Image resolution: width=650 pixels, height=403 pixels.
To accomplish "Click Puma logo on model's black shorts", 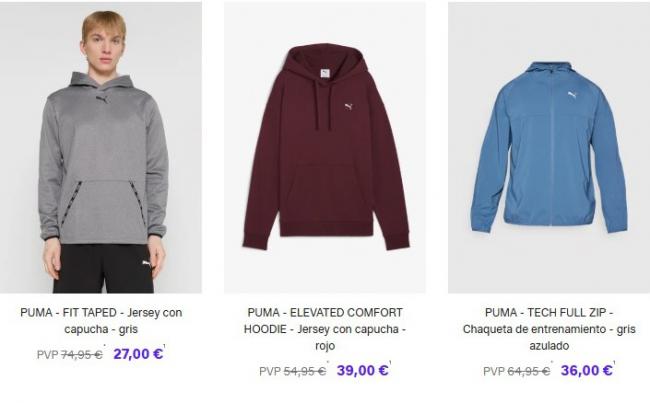I will pyautogui.click(x=146, y=264).
